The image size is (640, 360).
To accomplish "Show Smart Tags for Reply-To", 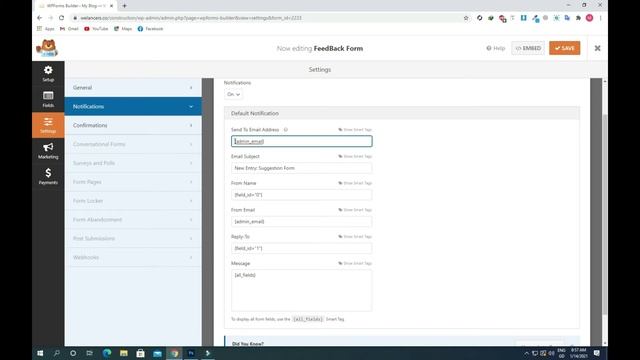I will [355, 237].
